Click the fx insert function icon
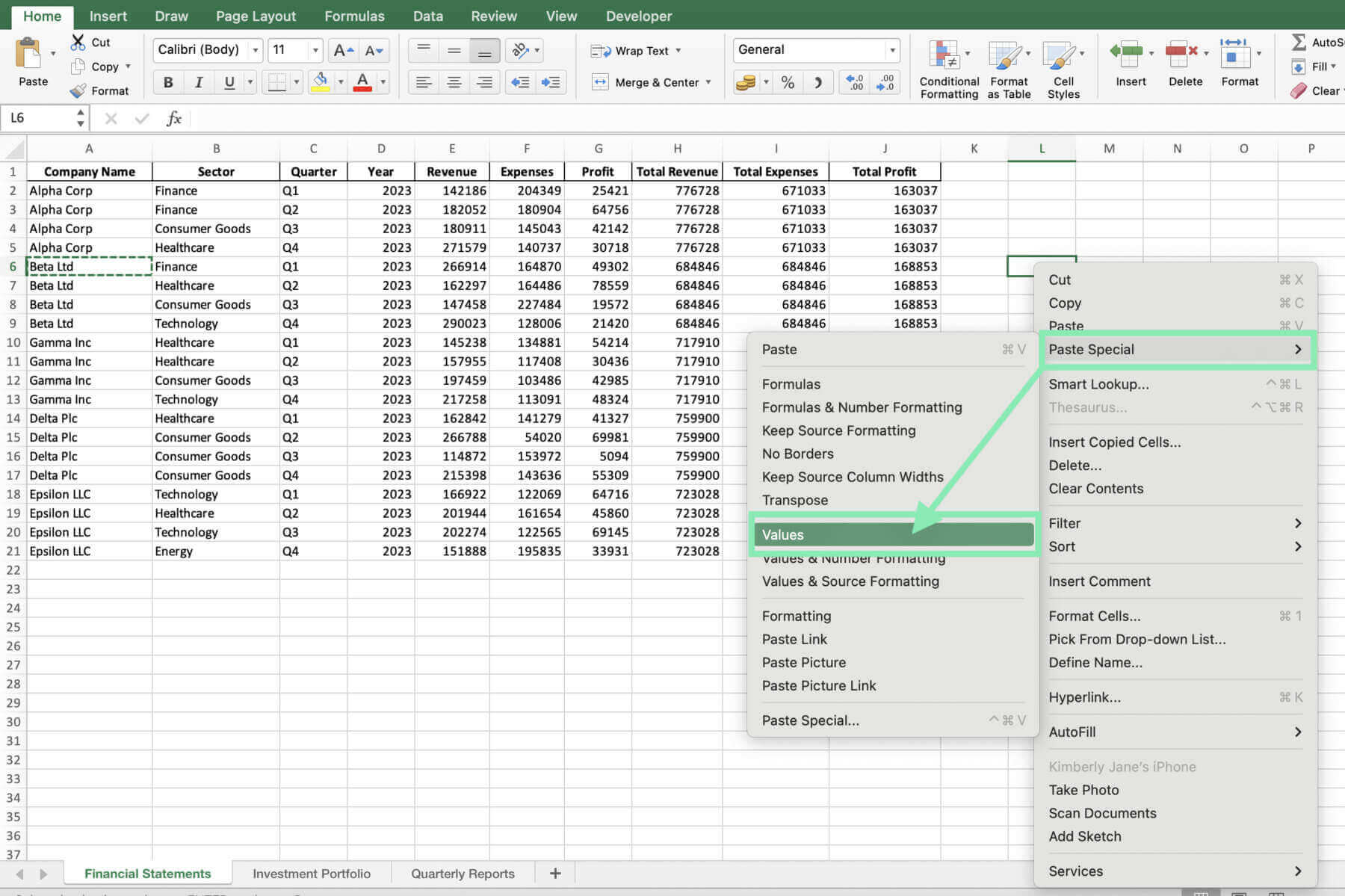Image resolution: width=1345 pixels, height=896 pixels. 174,118
